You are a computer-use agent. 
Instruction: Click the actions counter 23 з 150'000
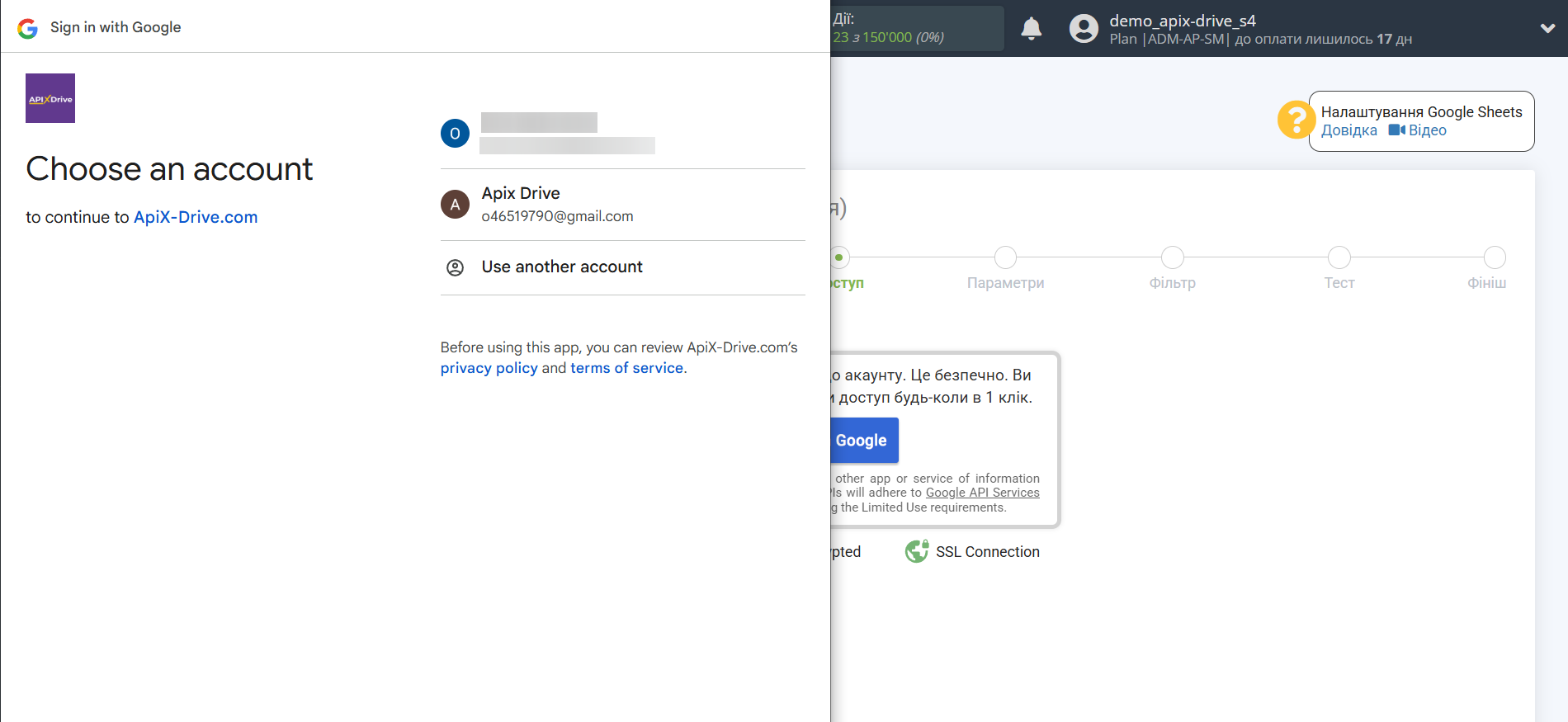point(888,37)
